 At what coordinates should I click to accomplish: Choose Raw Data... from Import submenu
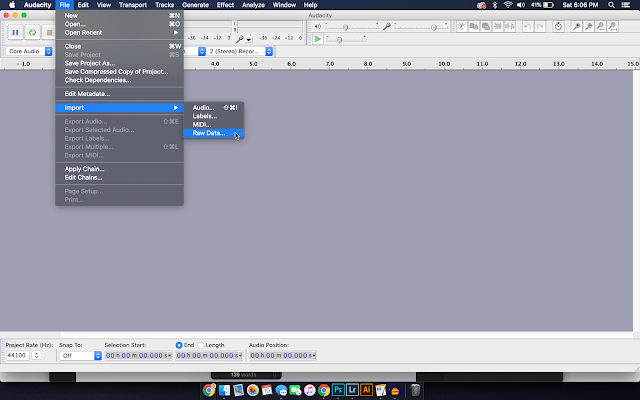(x=213, y=133)
